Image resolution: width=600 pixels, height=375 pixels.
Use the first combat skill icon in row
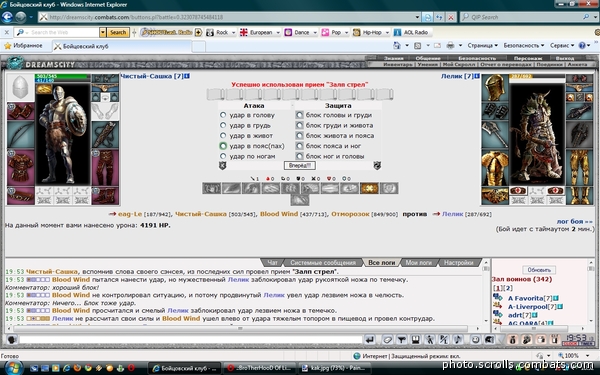(x=212, y=188)
